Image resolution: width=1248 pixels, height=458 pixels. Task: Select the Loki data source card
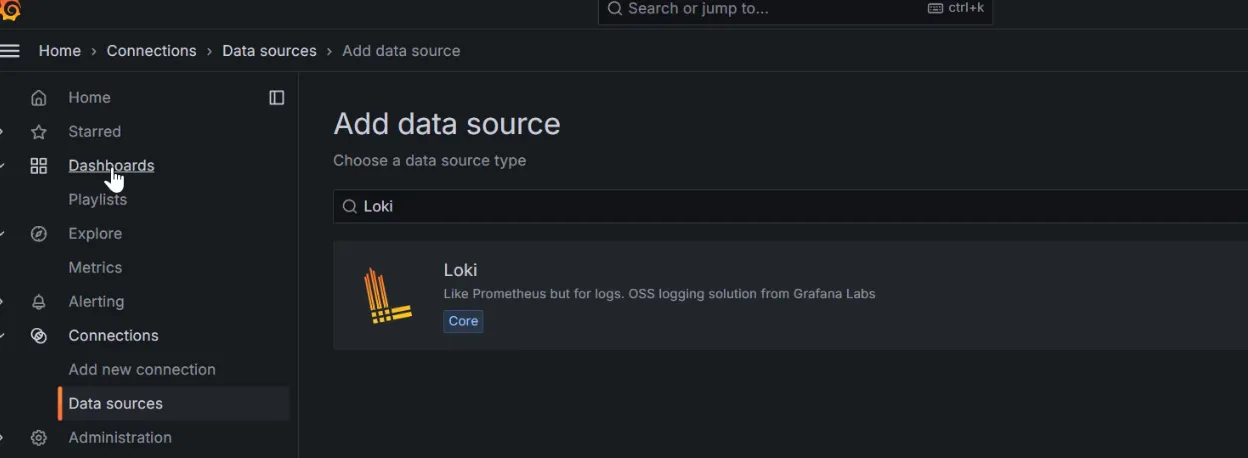[660, 295]
